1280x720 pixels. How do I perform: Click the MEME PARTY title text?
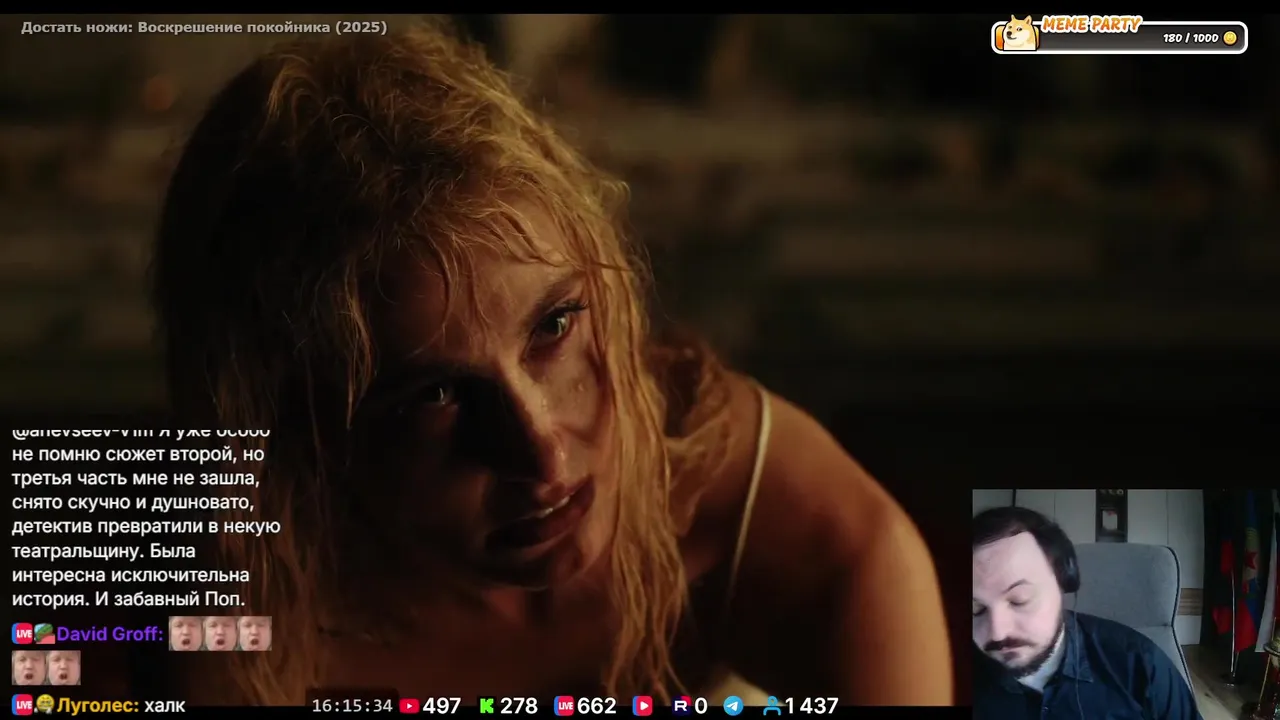(1092, 25)
